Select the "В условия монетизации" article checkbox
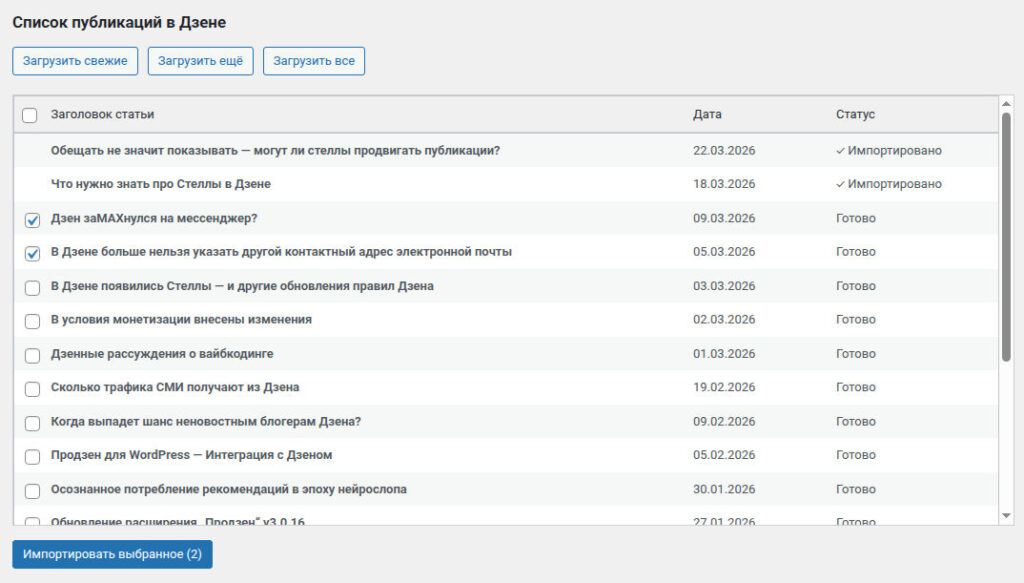This screenshot has height=583, width=1024. pos(32,322)
